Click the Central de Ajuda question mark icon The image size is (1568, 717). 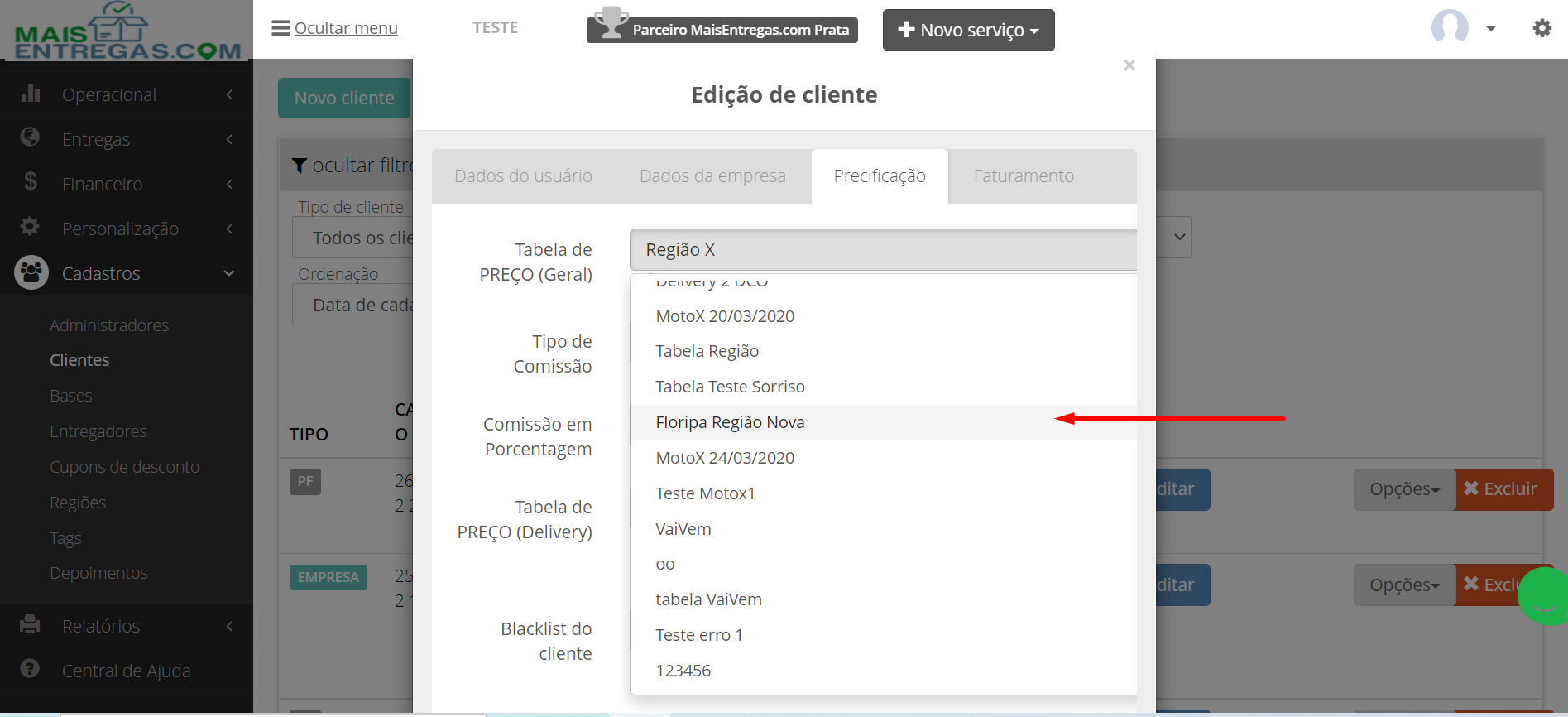coord(31,669)
